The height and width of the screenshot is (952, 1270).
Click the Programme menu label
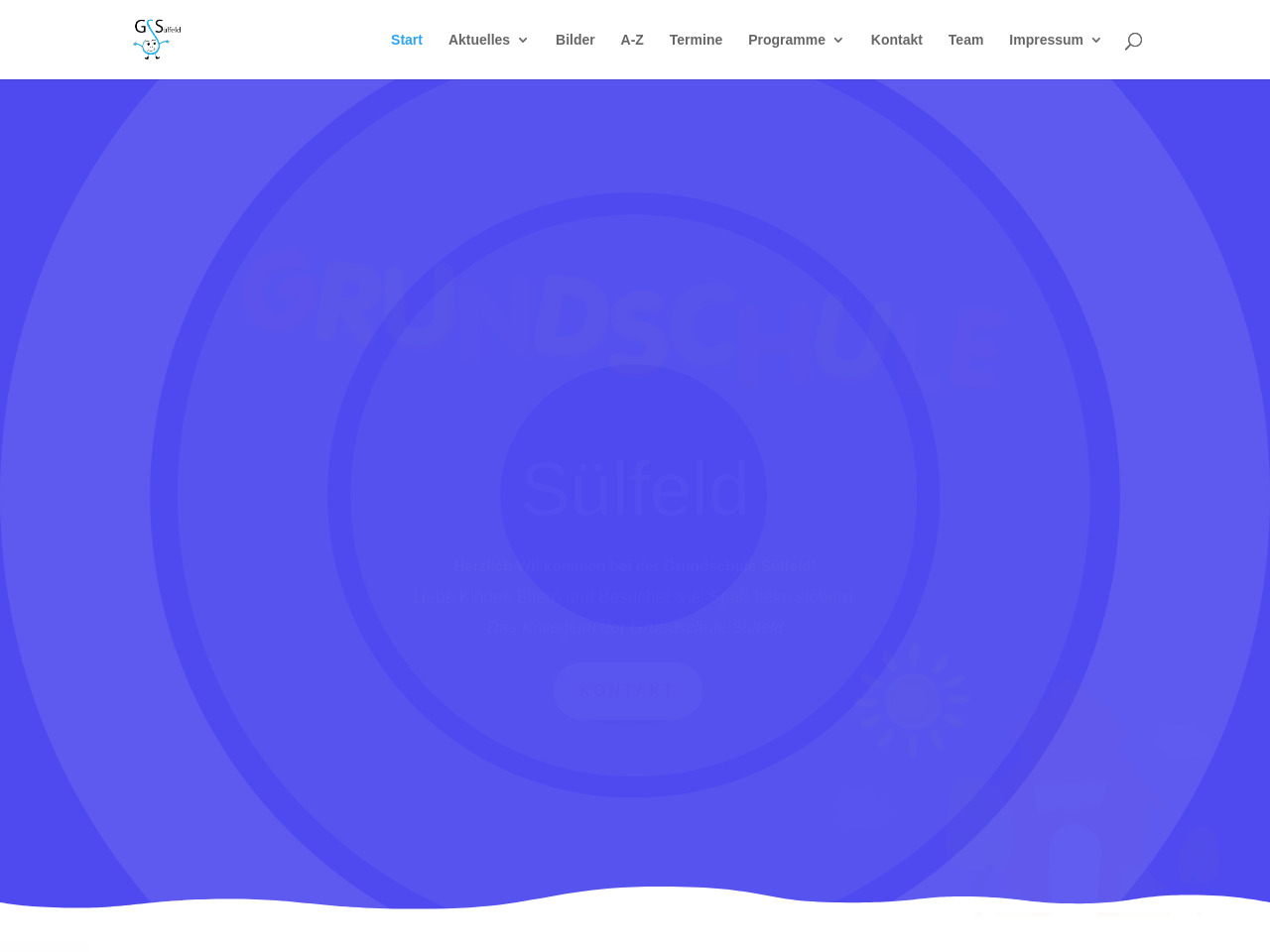[x=786, y=40]
